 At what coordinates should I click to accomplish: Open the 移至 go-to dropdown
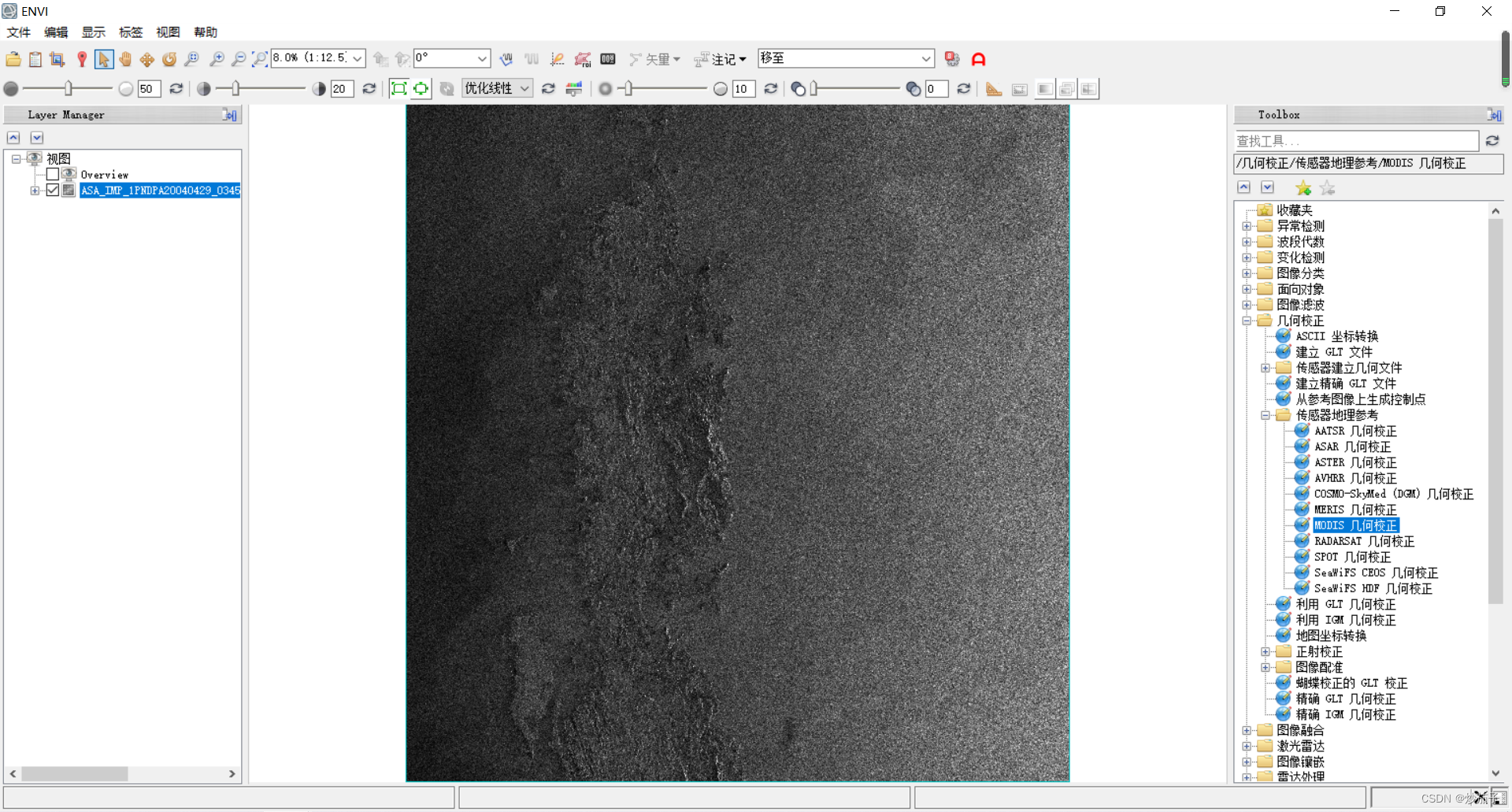[x=926, y=58]
